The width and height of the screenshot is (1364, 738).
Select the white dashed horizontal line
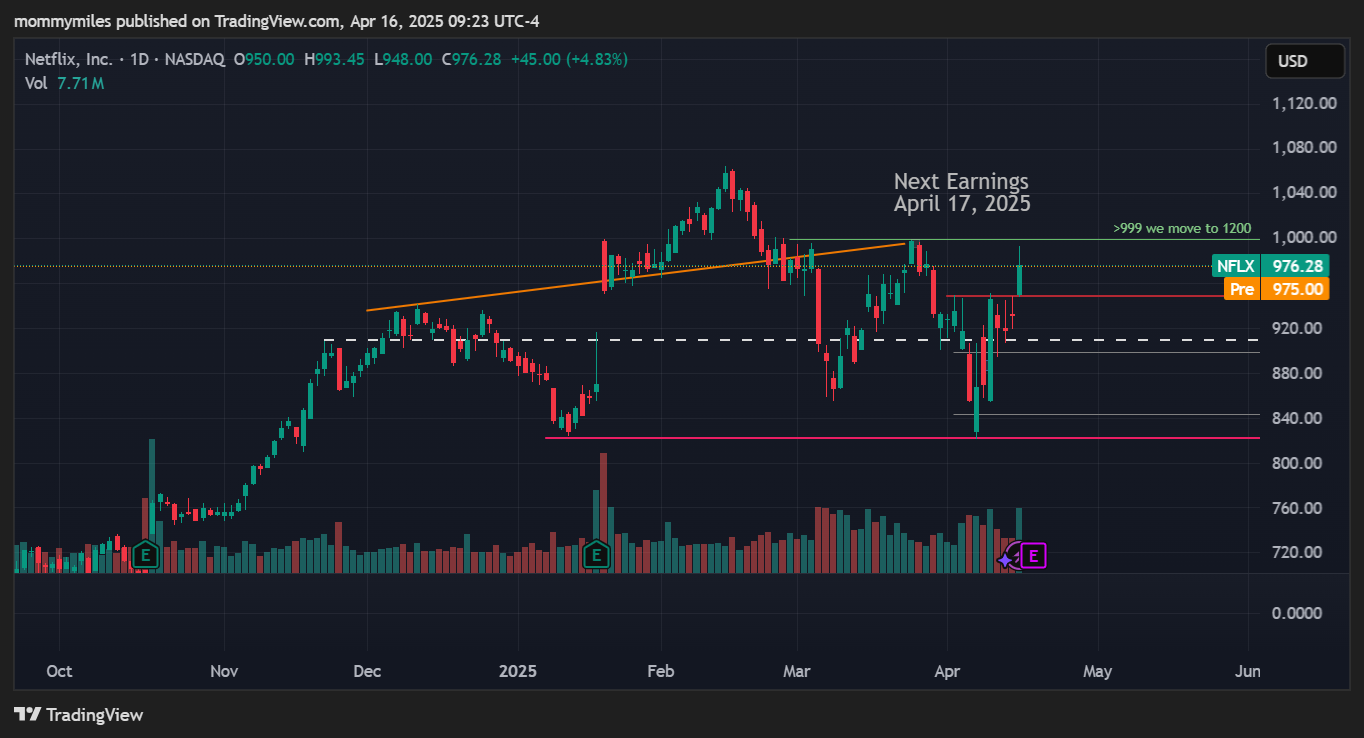coord(792,340)
